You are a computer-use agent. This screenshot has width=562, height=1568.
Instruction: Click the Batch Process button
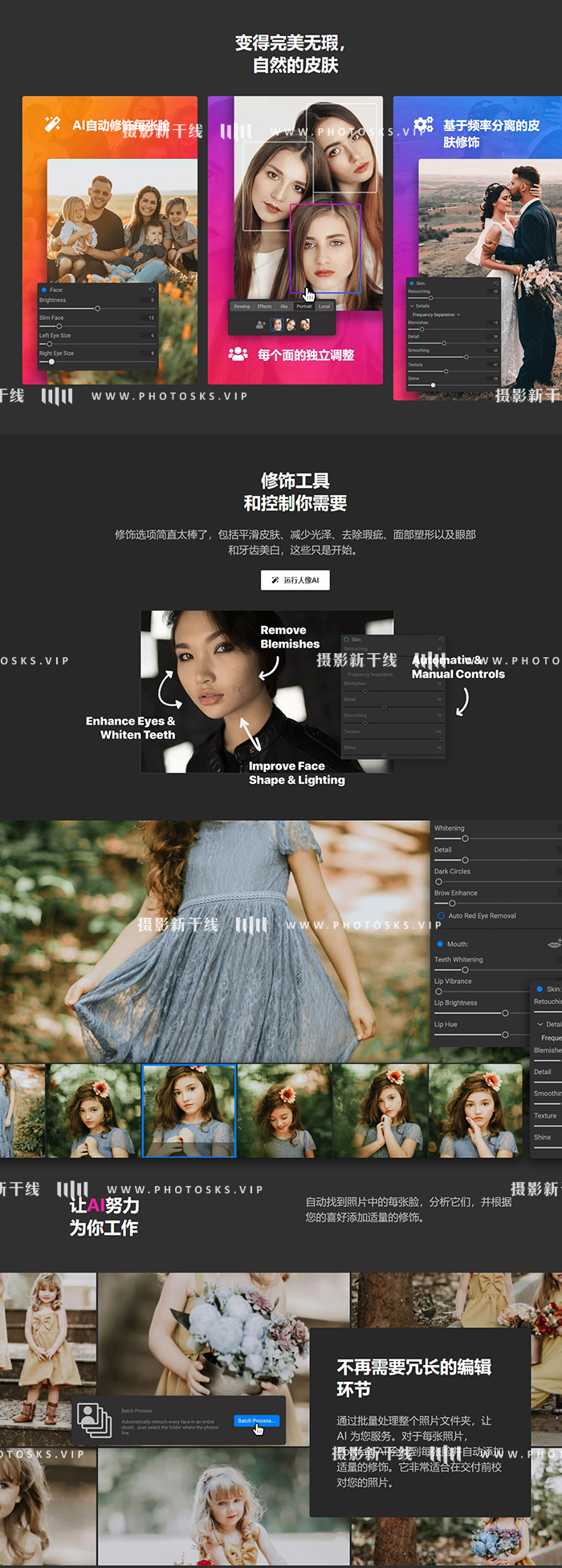(256, 1420)
